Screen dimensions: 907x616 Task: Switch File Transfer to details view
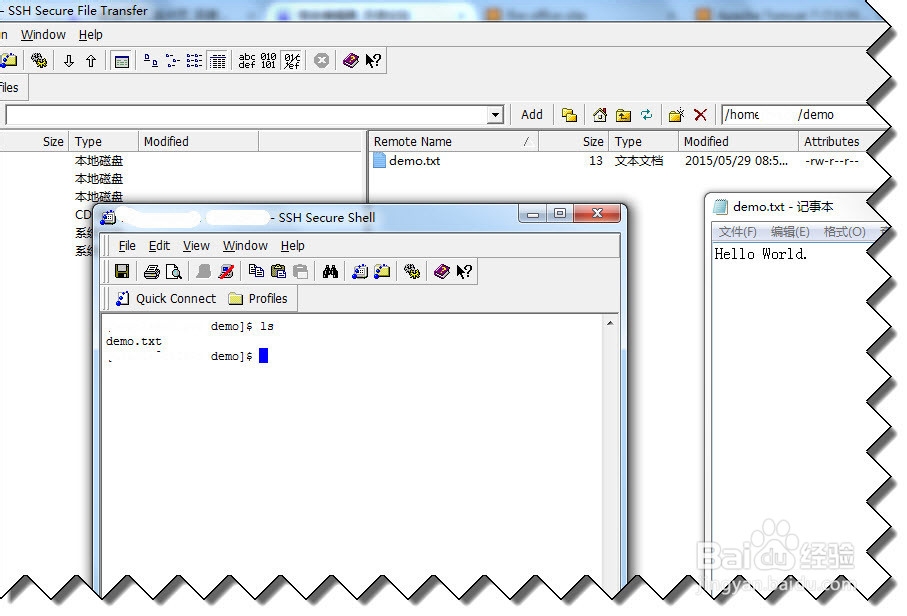click(x=217, y=60)
